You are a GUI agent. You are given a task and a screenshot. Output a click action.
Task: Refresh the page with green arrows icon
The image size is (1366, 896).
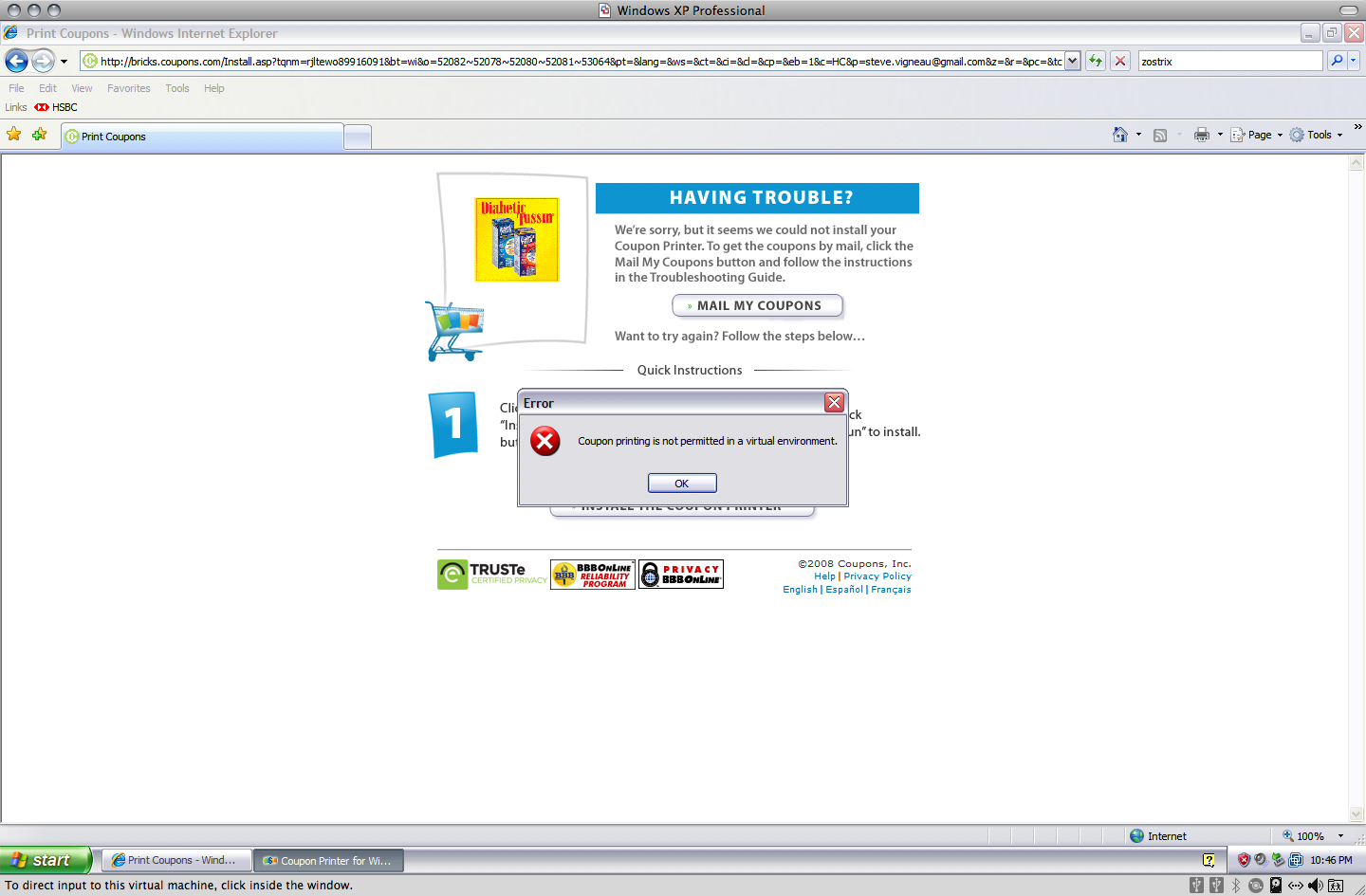(x=1096, y=61)
